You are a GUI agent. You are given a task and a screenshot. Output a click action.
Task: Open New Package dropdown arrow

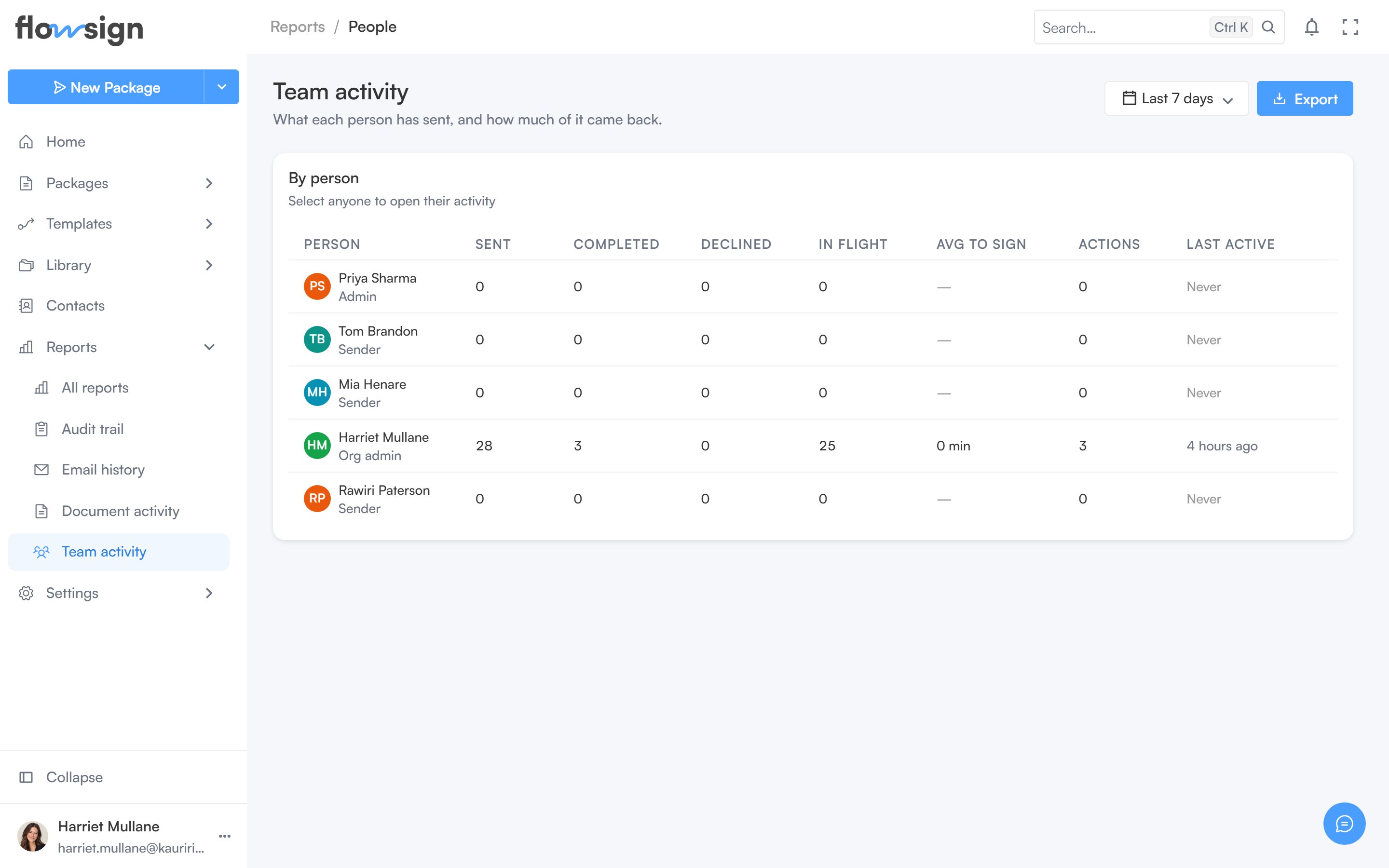pos(221,87)
